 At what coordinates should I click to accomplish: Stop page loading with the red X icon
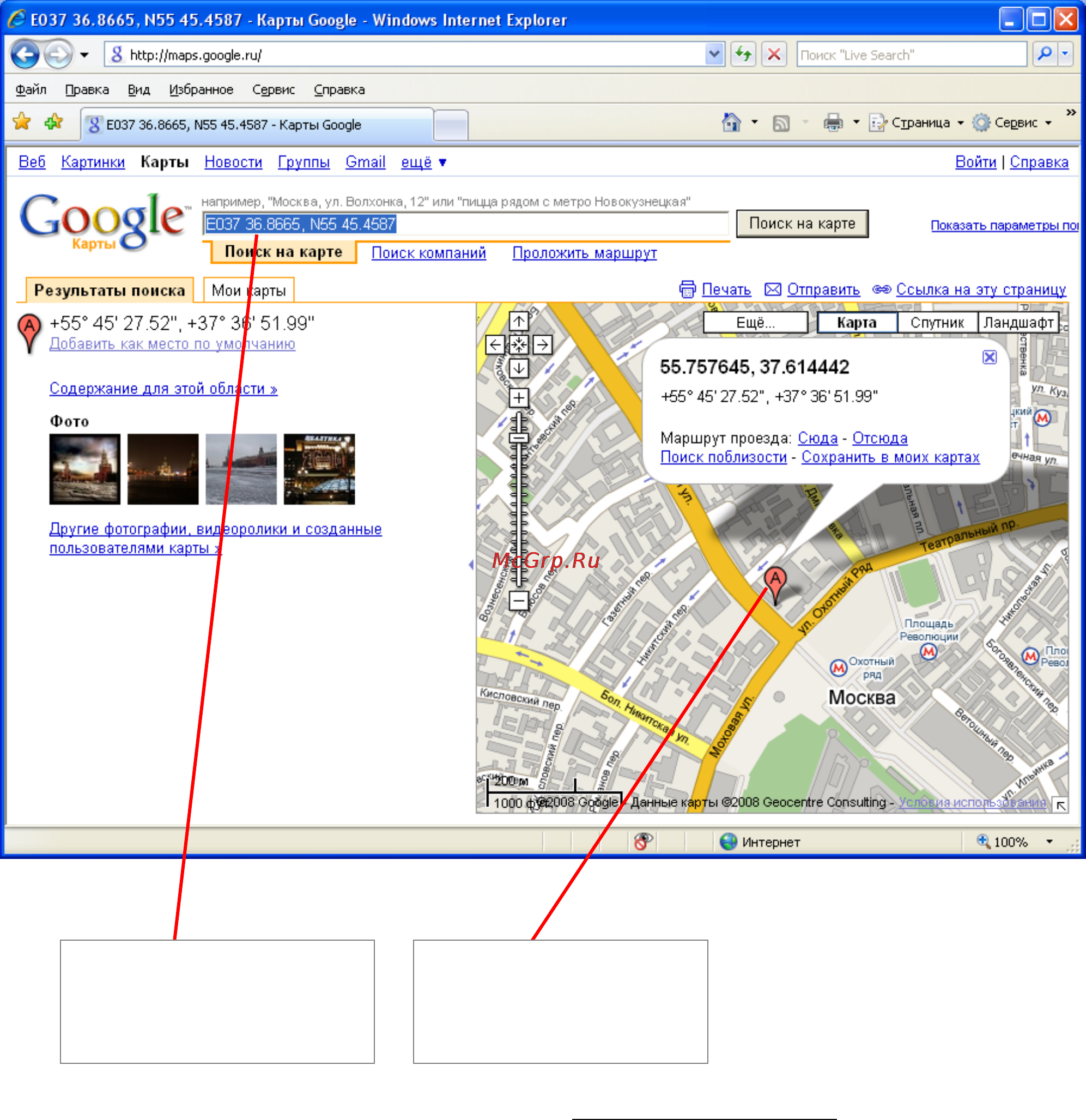pos(774,55)
